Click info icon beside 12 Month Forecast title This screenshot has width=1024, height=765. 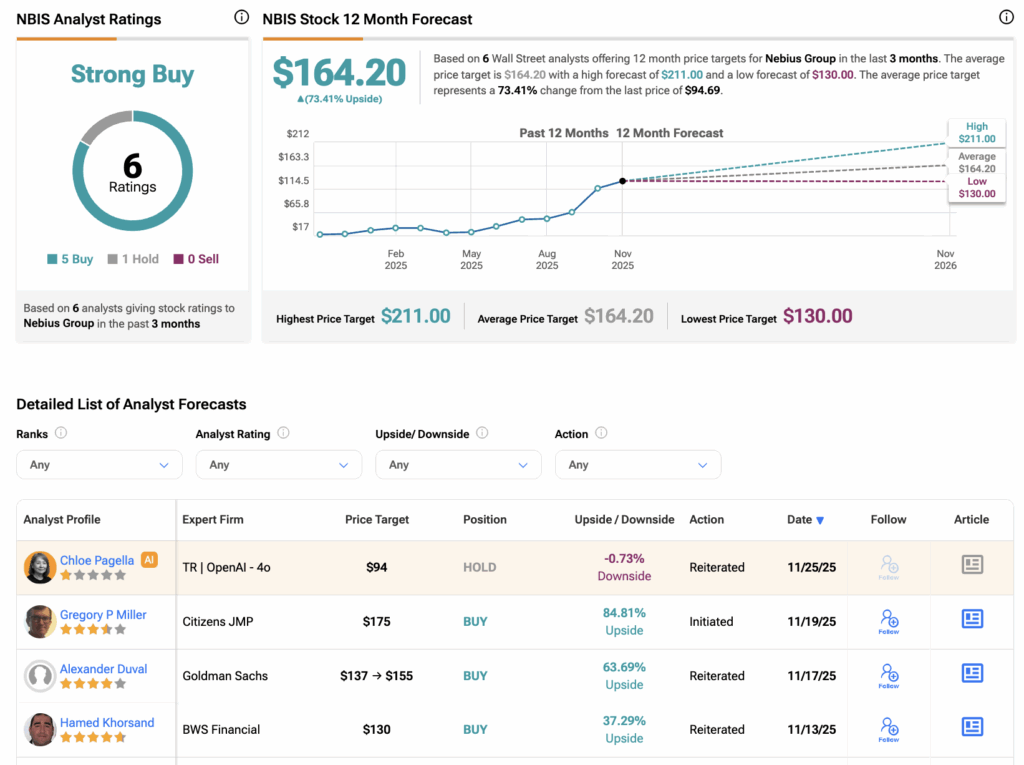pyautogui.click(x=1006, y=17)
